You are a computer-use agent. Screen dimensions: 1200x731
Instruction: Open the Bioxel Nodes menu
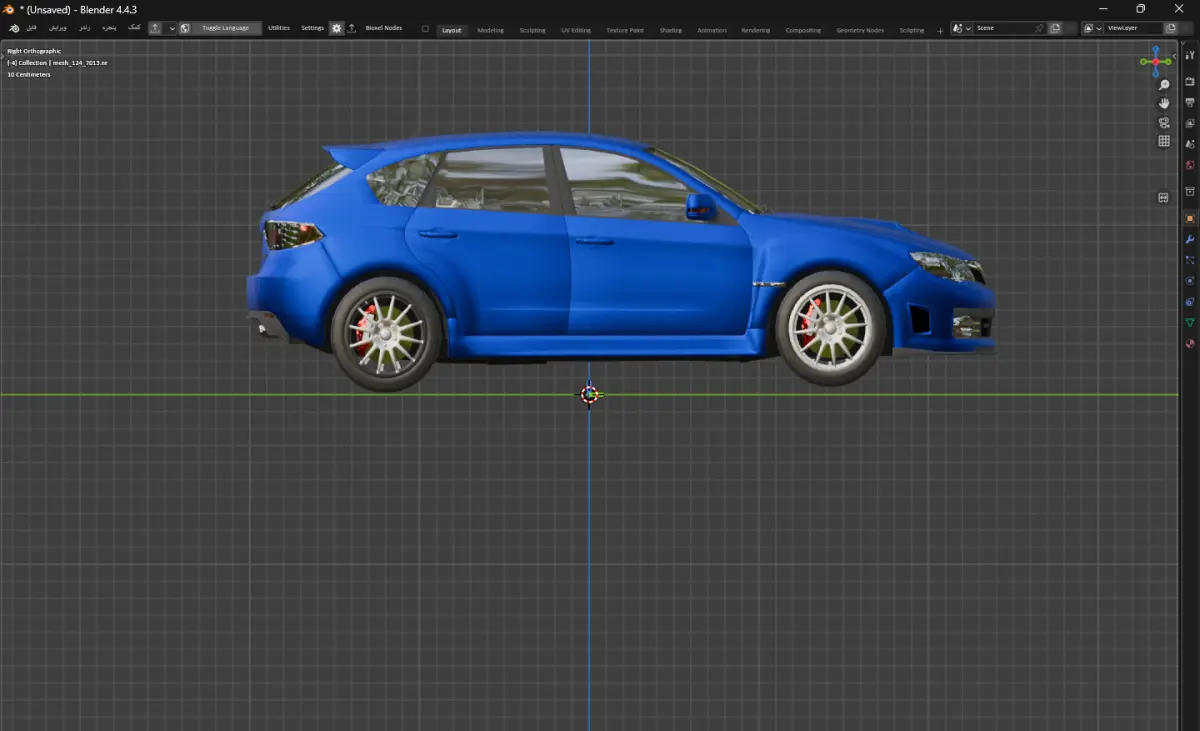pos(384,28)
